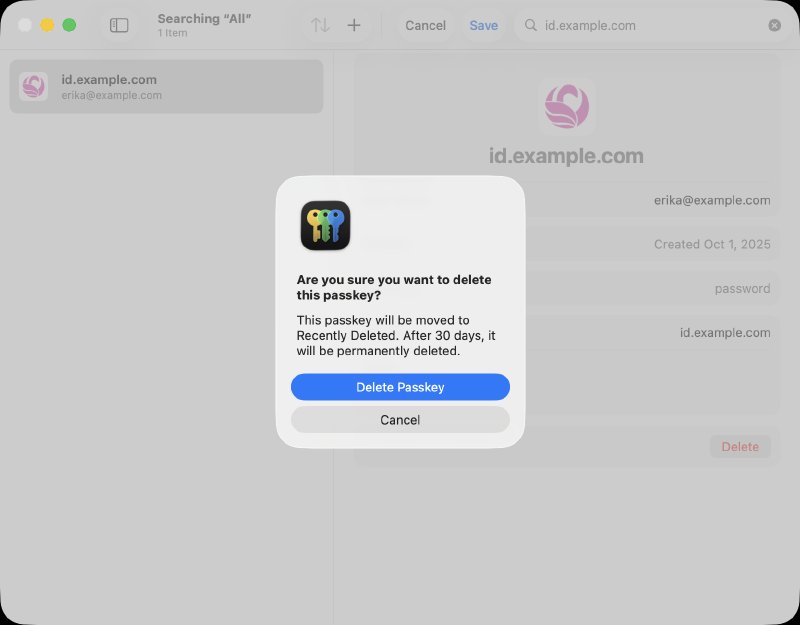Add a new item with the plus icon

pos(354,25)
